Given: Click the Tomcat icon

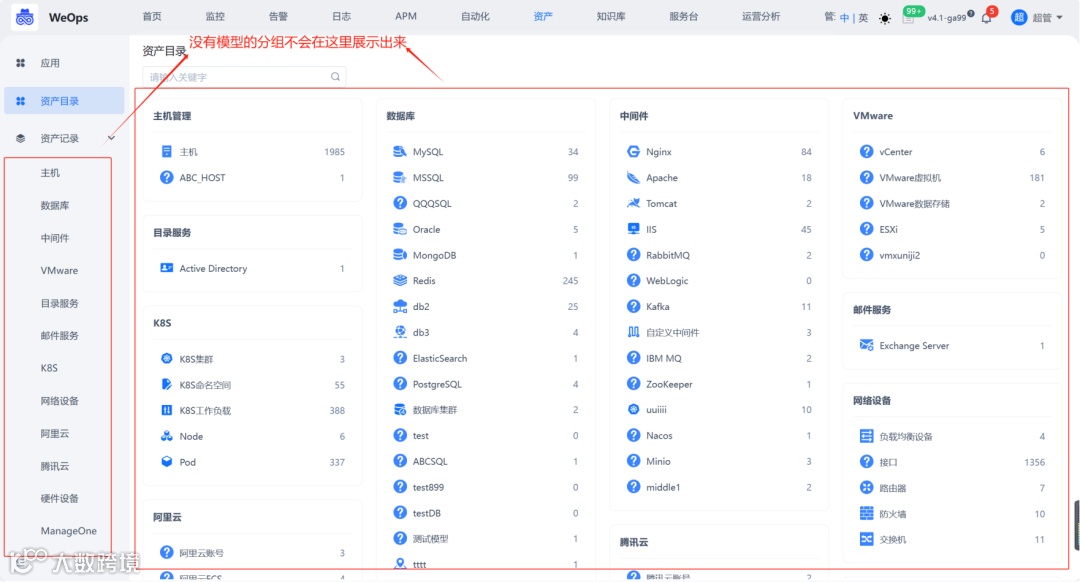Looking at the screenshot, I should point(633,203).
